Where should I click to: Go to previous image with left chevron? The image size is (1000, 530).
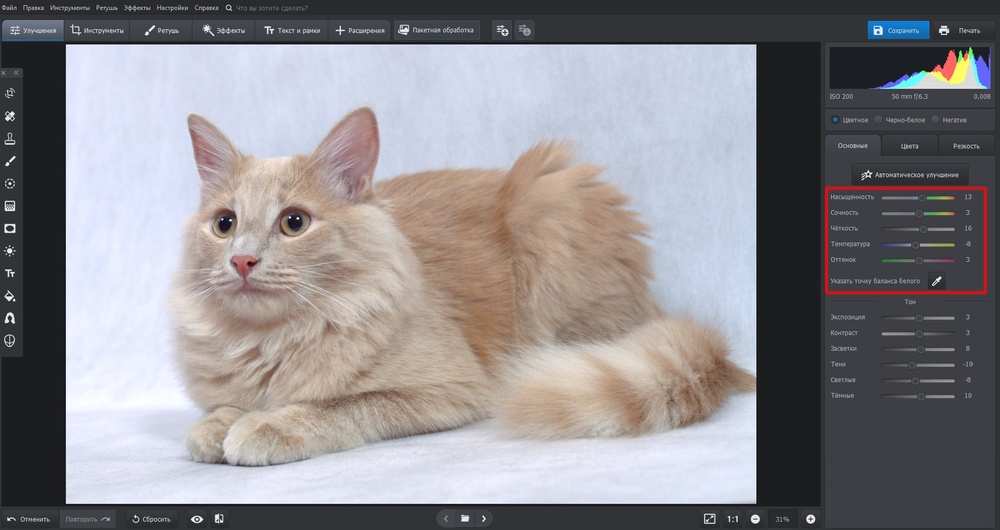pos(446,519)
